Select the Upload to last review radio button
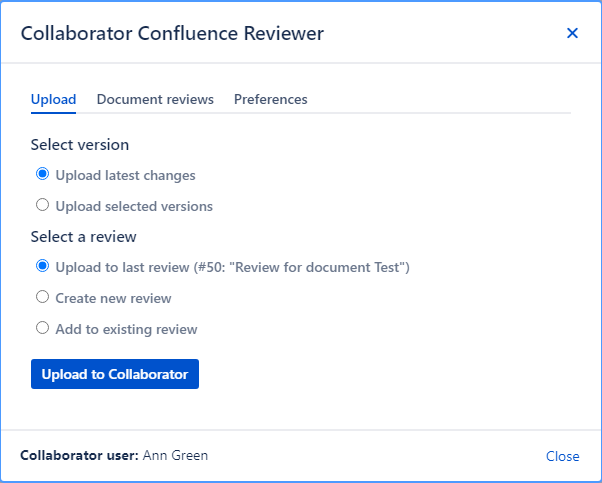602x483 pixels. [x=42, y=266]
